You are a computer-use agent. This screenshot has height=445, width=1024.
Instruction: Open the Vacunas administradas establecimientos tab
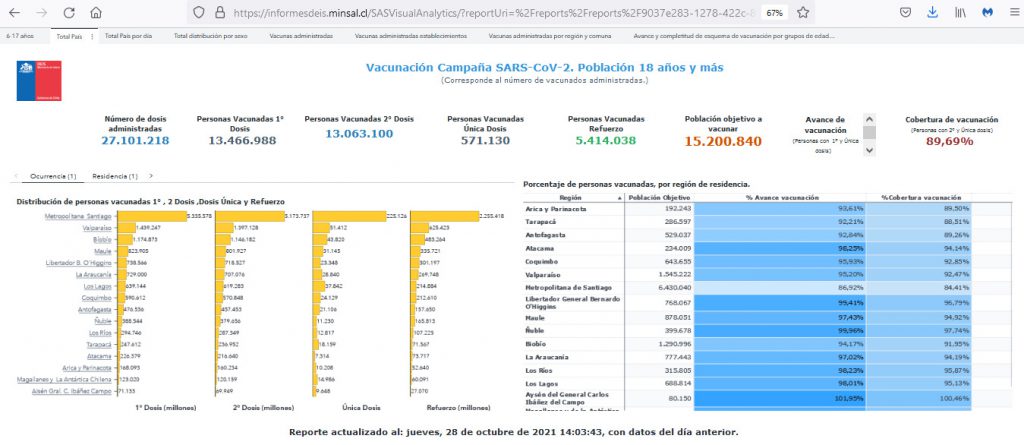tap(411, 37)
